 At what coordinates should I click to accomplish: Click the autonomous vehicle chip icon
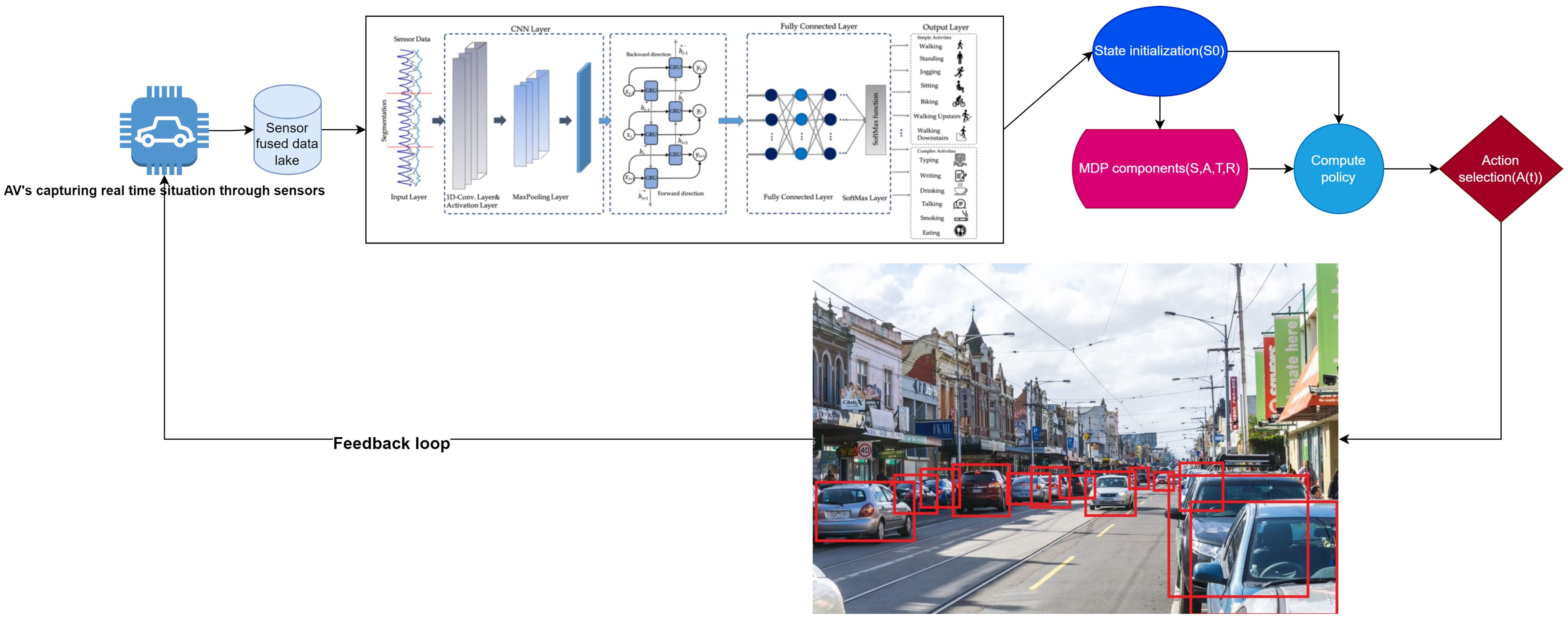[164, 130]
